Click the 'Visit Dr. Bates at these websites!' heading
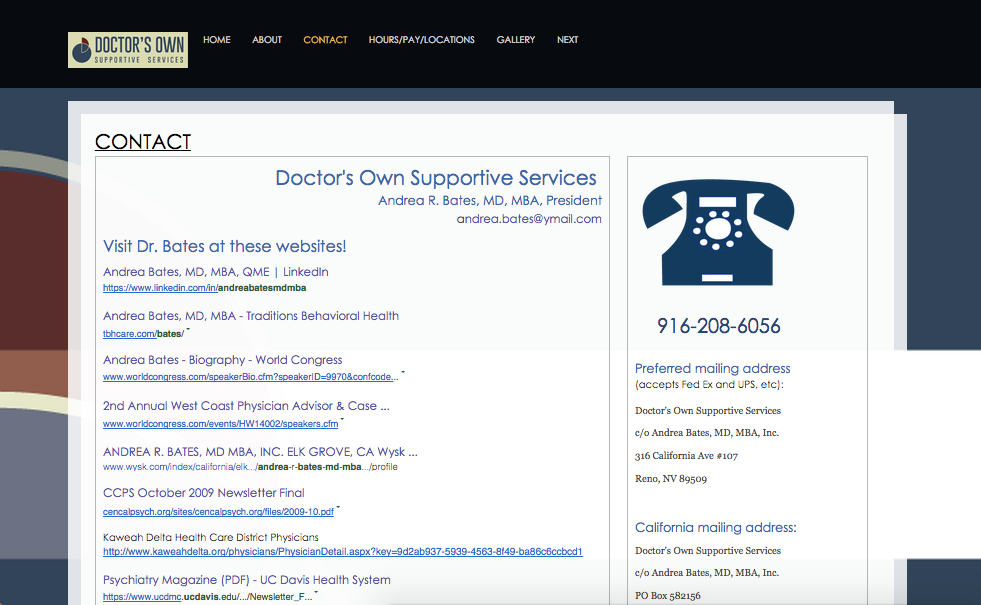This screenshot has width=981, height=605. pyautogui.click(x=225, y=246)
